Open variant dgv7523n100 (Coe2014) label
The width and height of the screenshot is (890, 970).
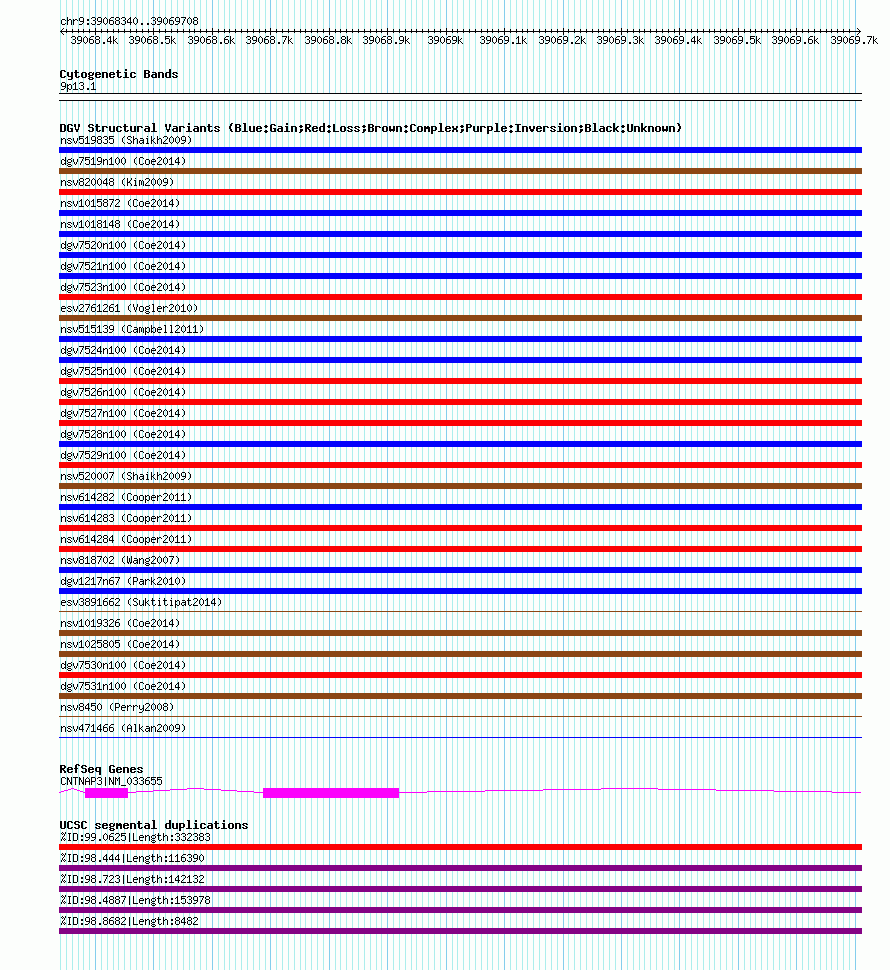tap(123, 288)
